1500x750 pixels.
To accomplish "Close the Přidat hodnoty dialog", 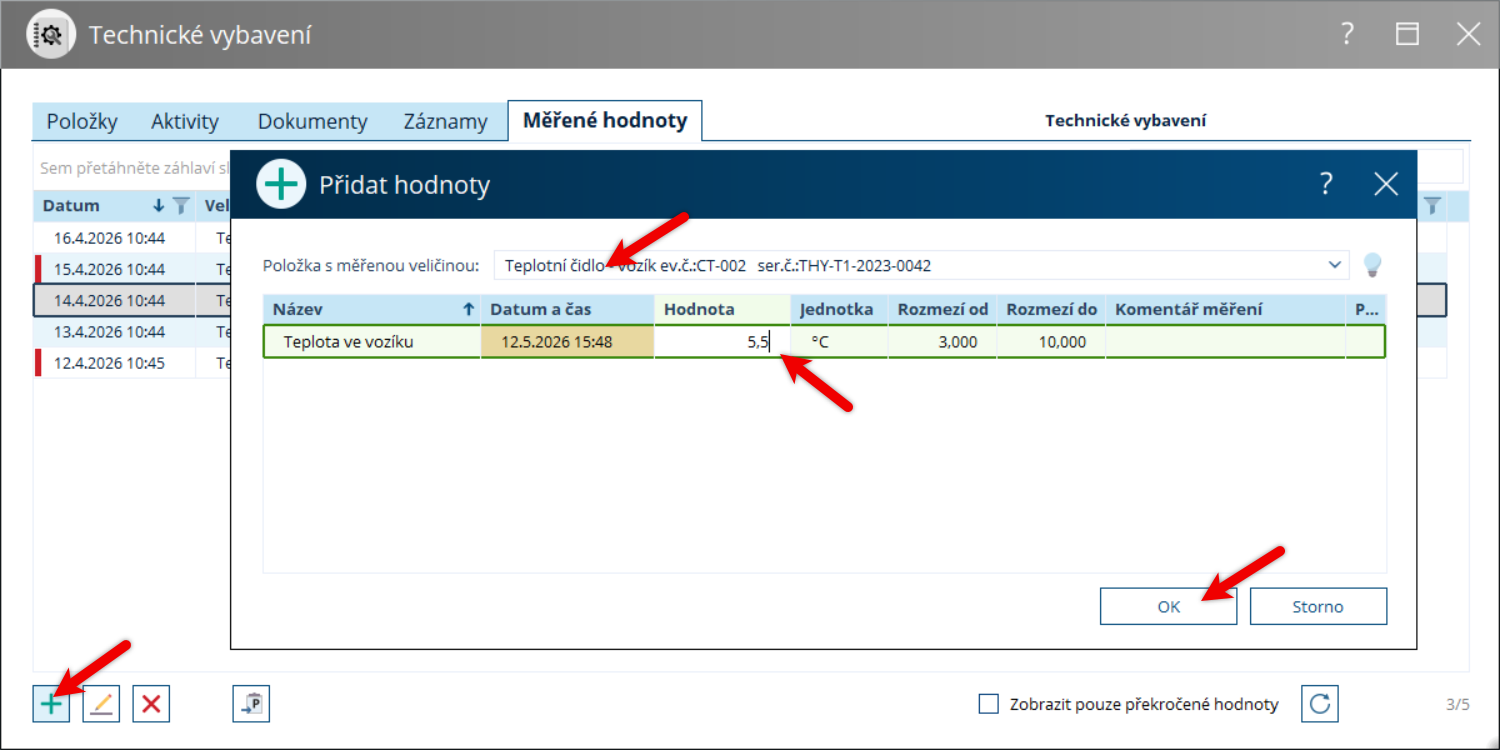I will tap(1386, 184).
